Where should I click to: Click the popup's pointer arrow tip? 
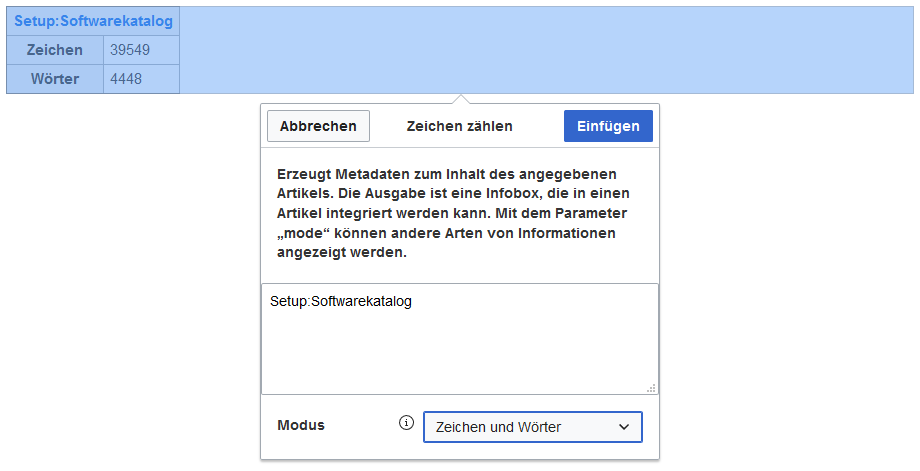(x=460, y=99)
